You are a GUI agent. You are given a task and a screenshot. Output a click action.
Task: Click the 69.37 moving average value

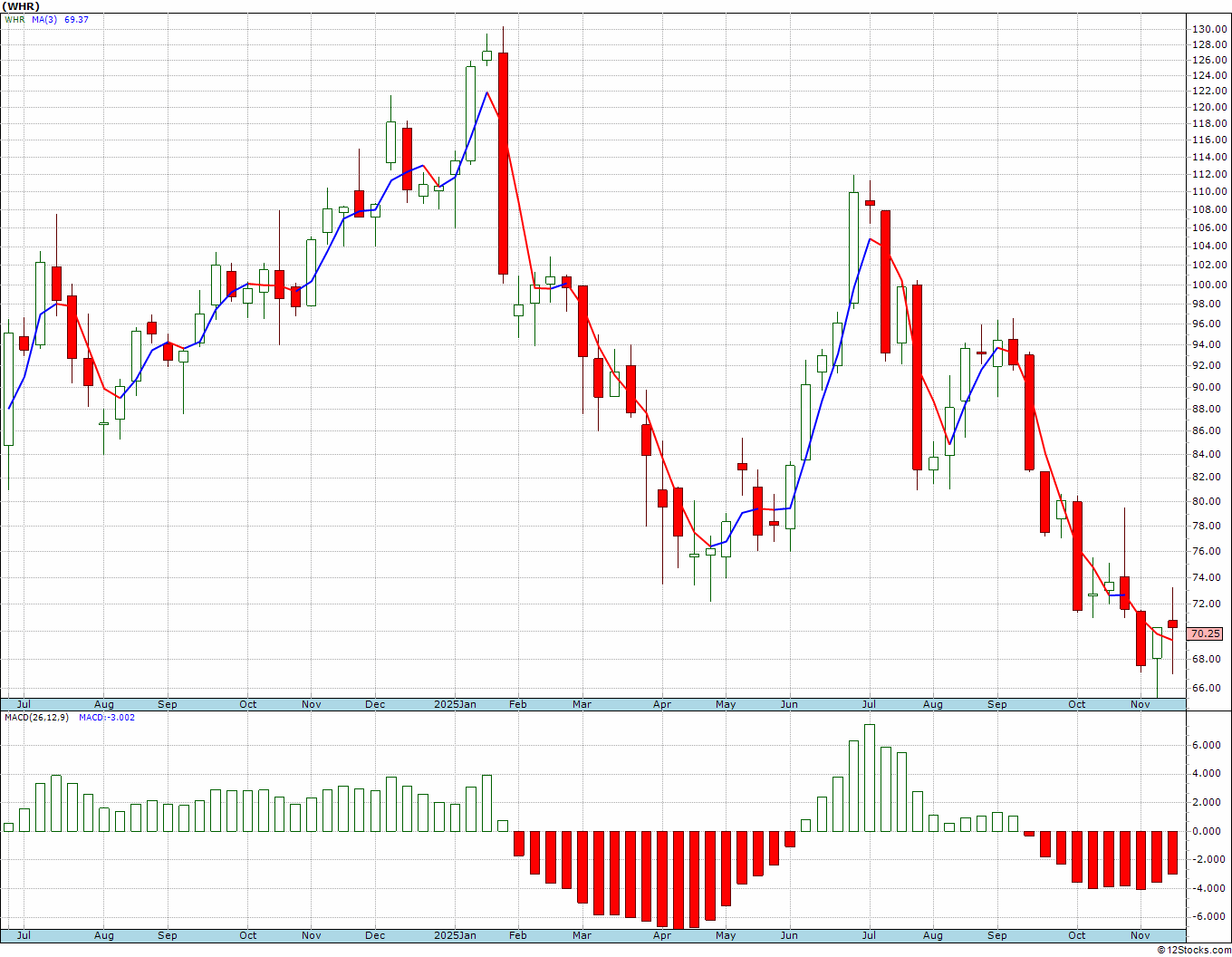coord(77,19)
